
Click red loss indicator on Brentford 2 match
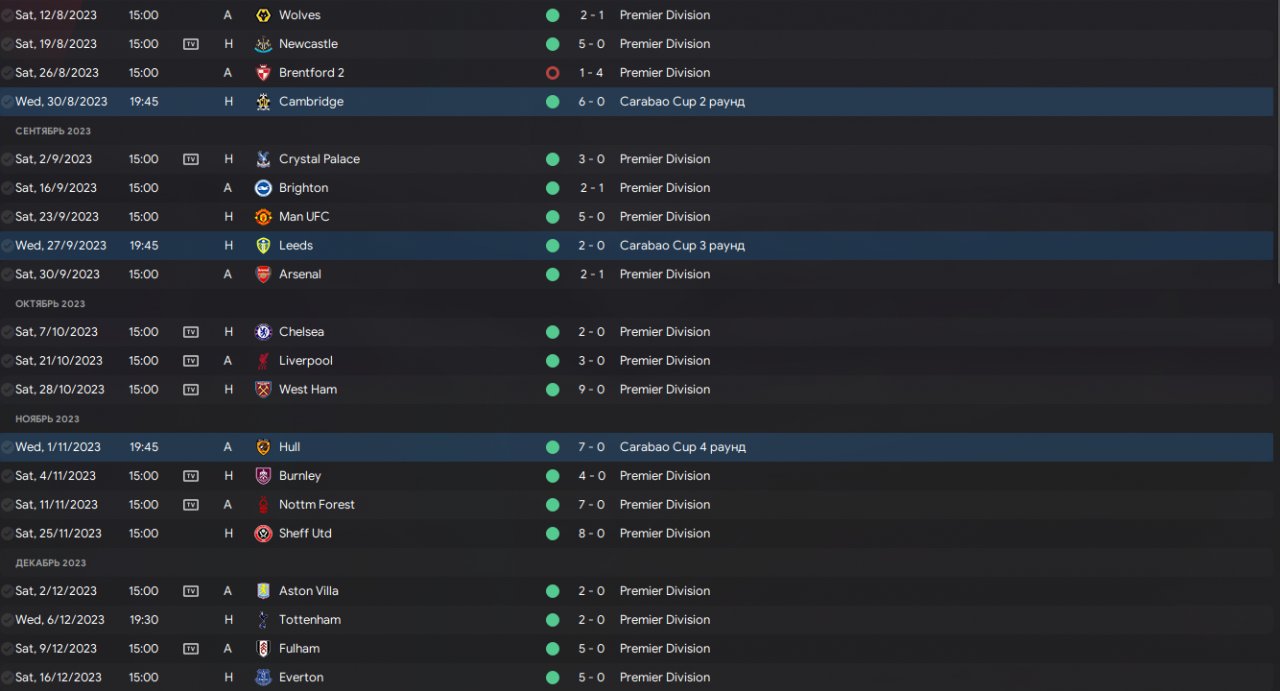pos(552,73)
